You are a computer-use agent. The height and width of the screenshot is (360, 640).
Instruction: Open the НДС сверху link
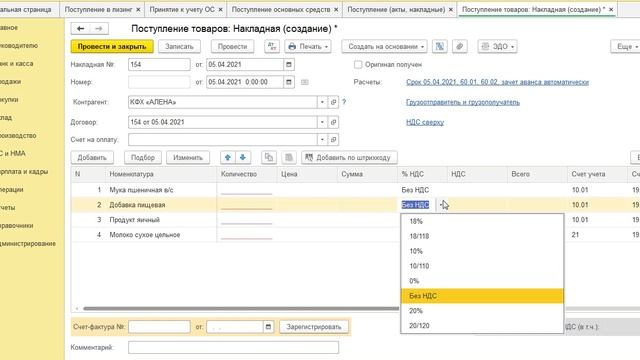point(425,122)
